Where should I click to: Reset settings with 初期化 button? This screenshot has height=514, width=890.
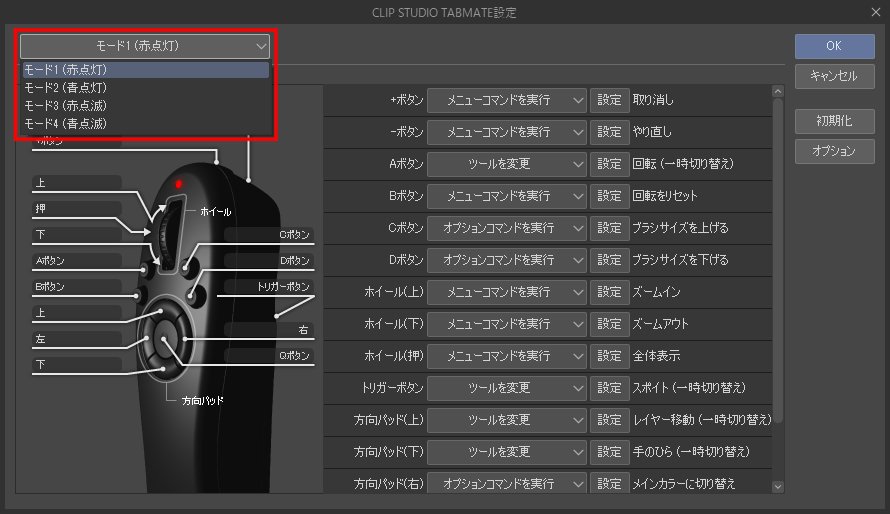[834, 121]
